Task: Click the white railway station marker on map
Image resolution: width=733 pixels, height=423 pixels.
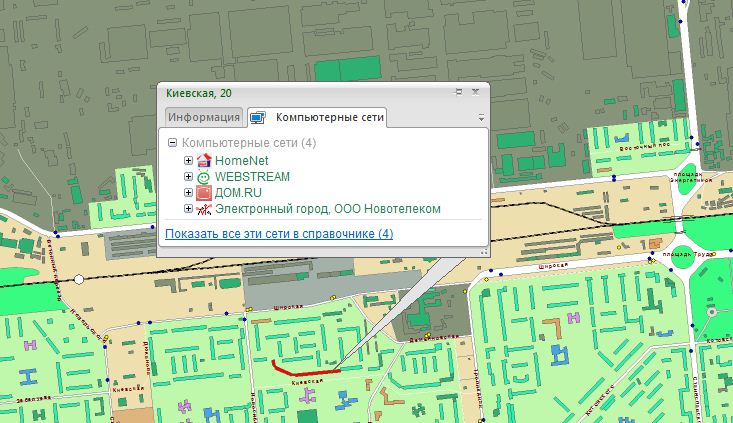Action: click(x=79, y=280)
